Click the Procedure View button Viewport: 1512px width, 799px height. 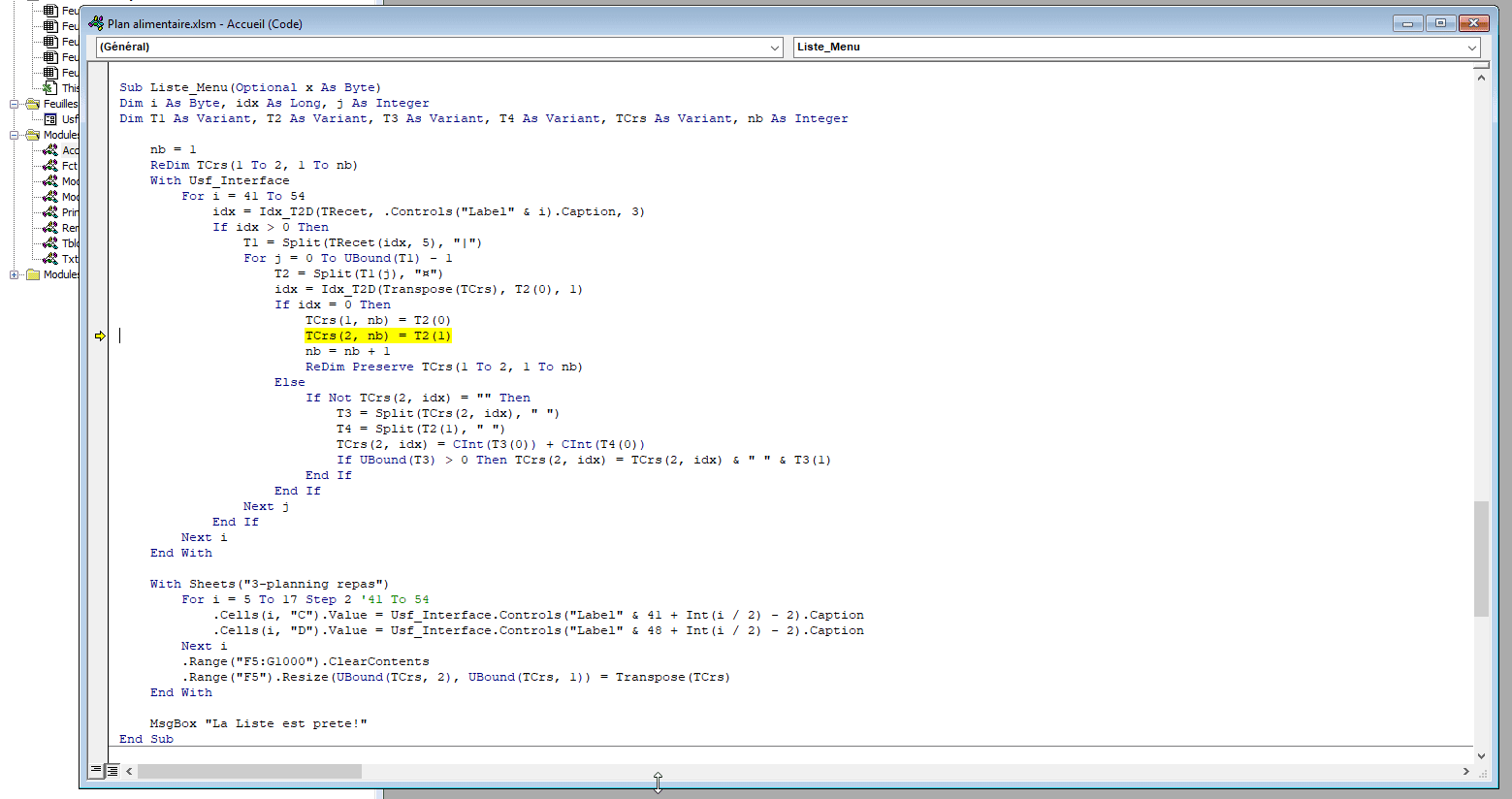[x=96, y=771]
